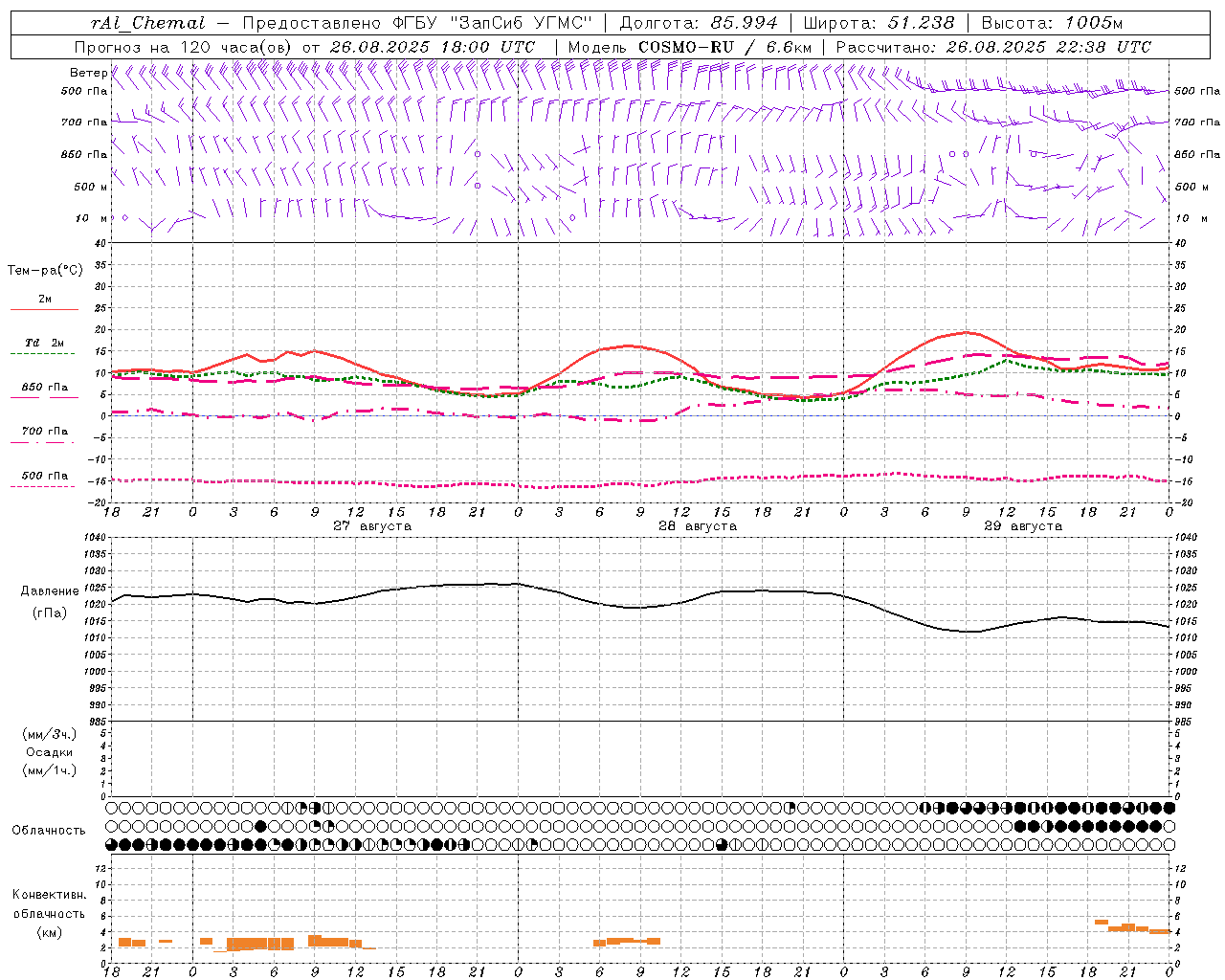The height and width of the screenshot is (980, 1225).
Task: Click the (гПа) unit label under Давление
Action: pyautogui.click(x=49, y=612)
